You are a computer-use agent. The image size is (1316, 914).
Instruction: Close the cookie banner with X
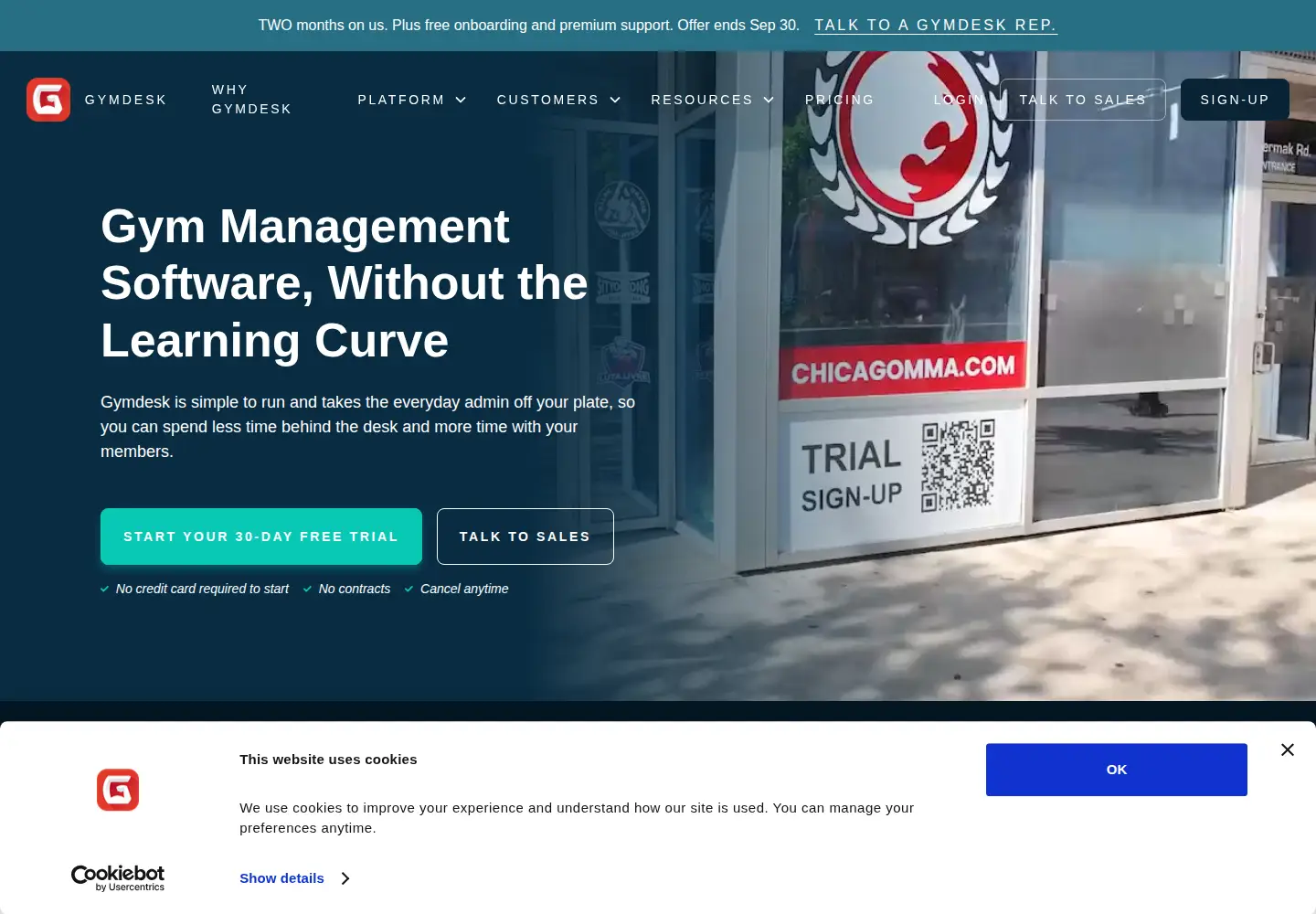tap(1288, 749)
